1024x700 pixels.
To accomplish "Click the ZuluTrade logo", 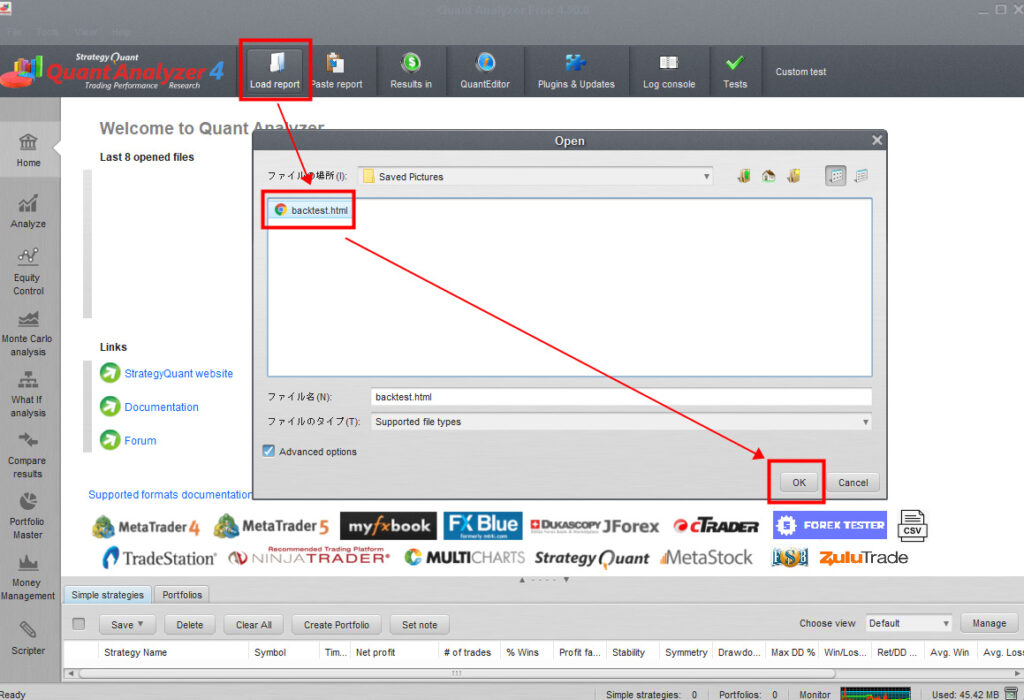I will click(x=863, y=558).
